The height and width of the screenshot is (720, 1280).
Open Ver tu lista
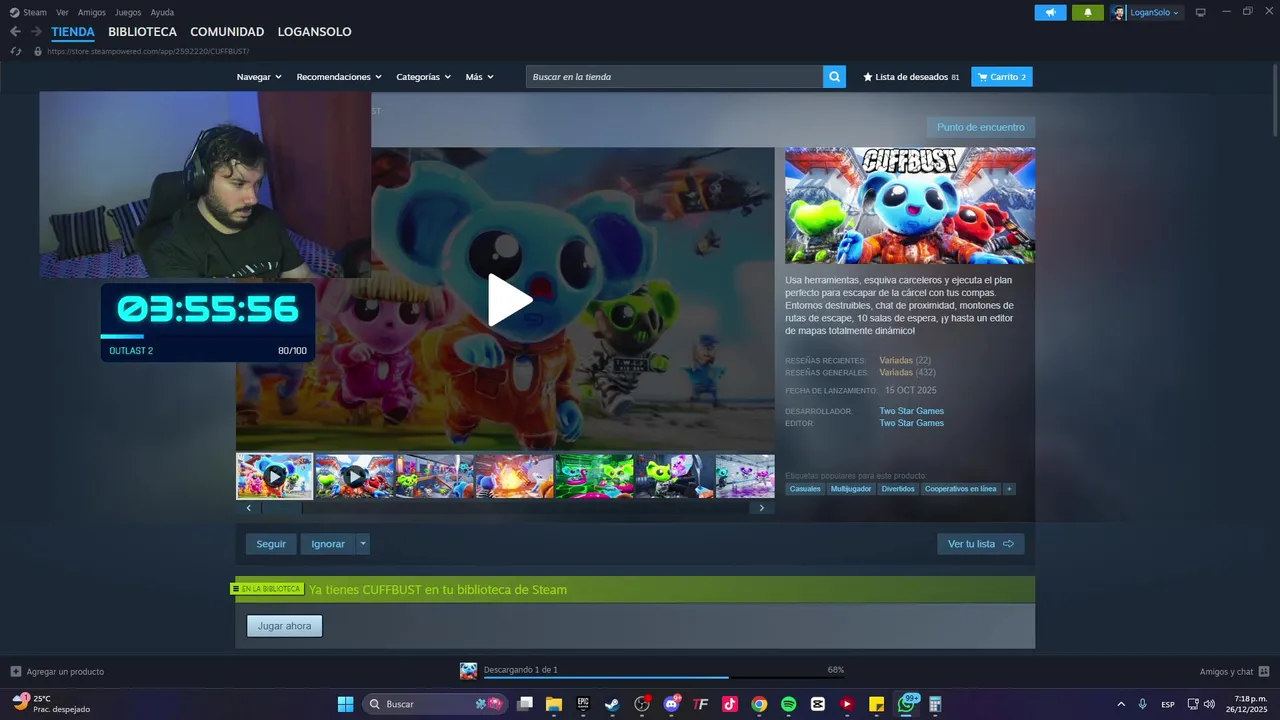[981, 544]
